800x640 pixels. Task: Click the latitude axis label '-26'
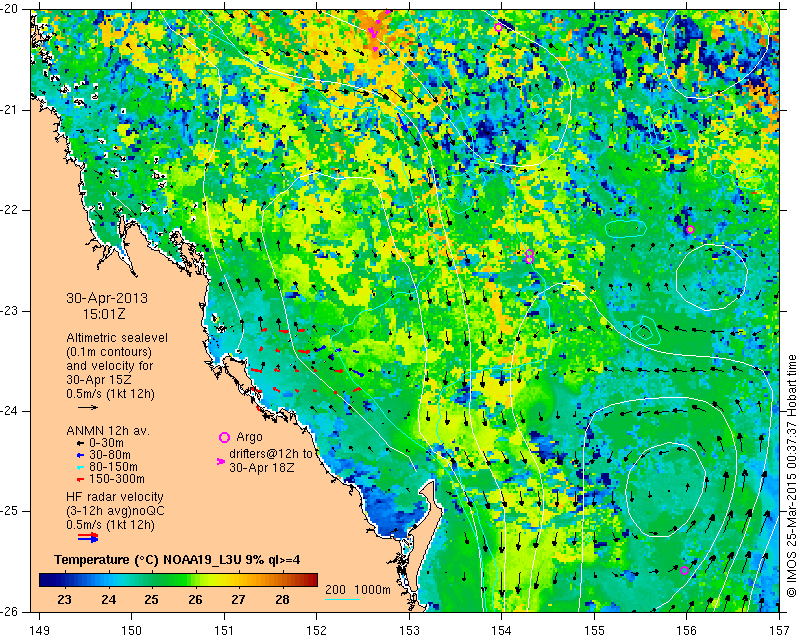pyautogui.click(x=11, y=611)
